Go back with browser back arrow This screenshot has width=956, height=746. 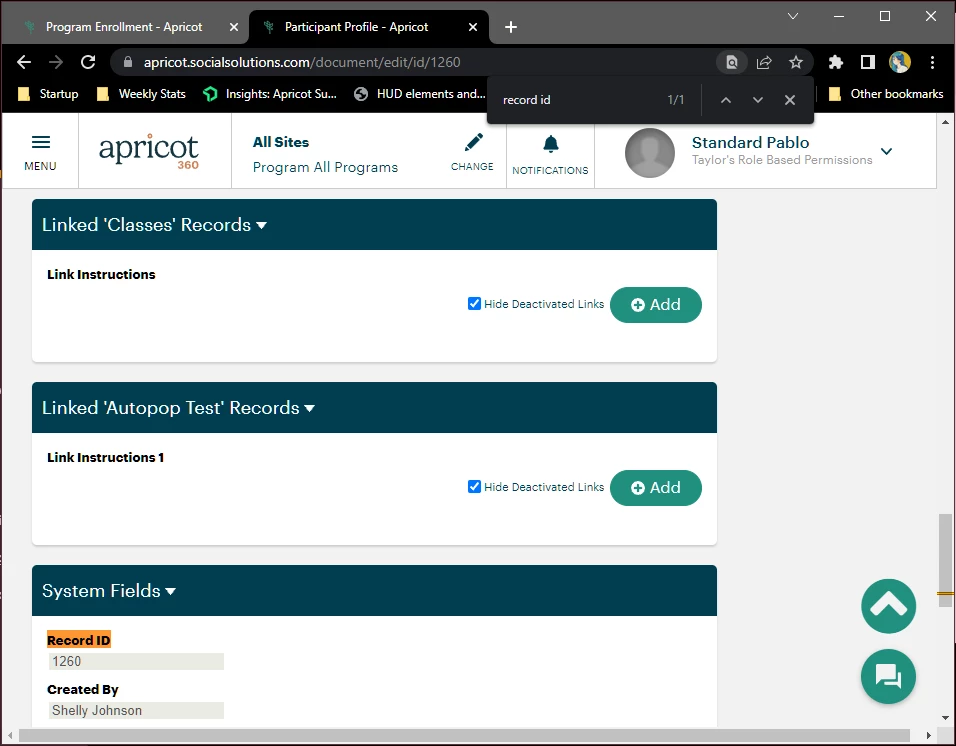coord(24,62)
